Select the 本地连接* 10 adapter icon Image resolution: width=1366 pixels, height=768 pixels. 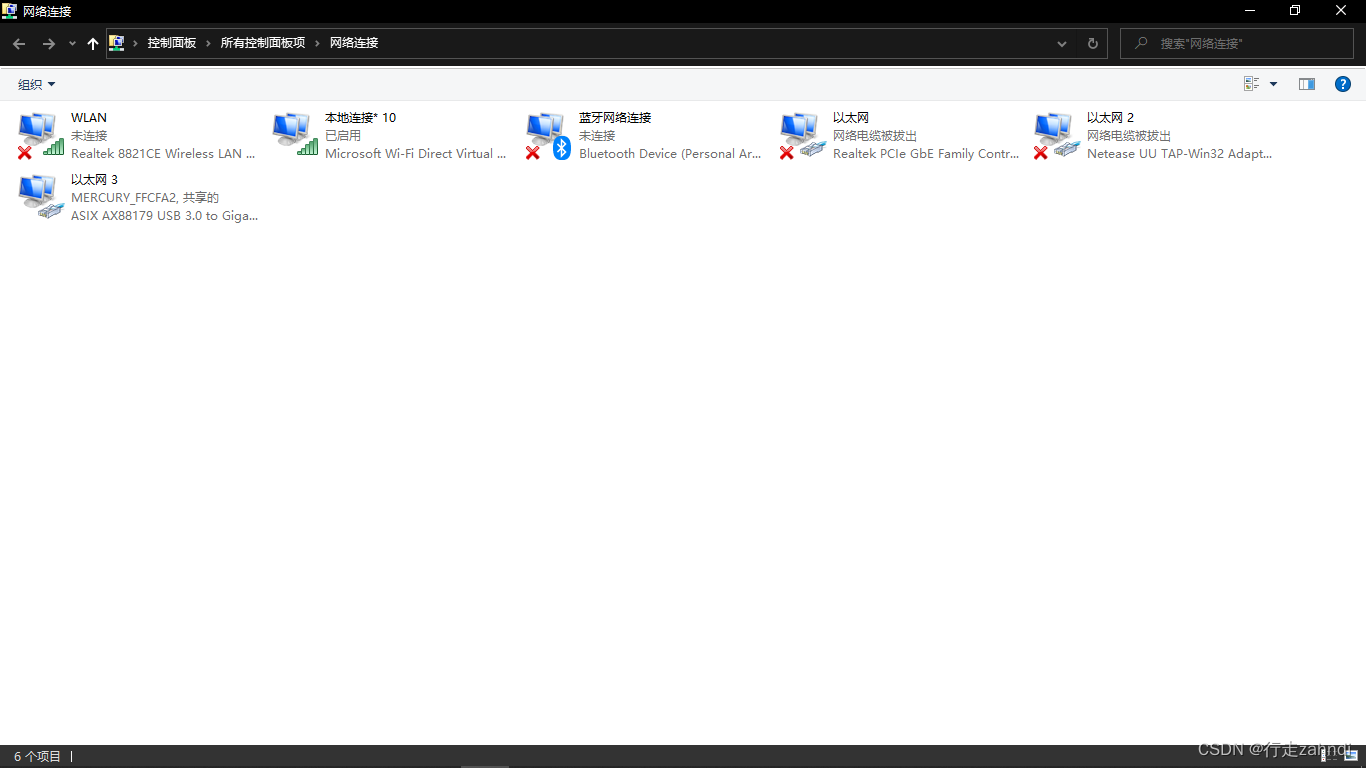tap(295, 135)
